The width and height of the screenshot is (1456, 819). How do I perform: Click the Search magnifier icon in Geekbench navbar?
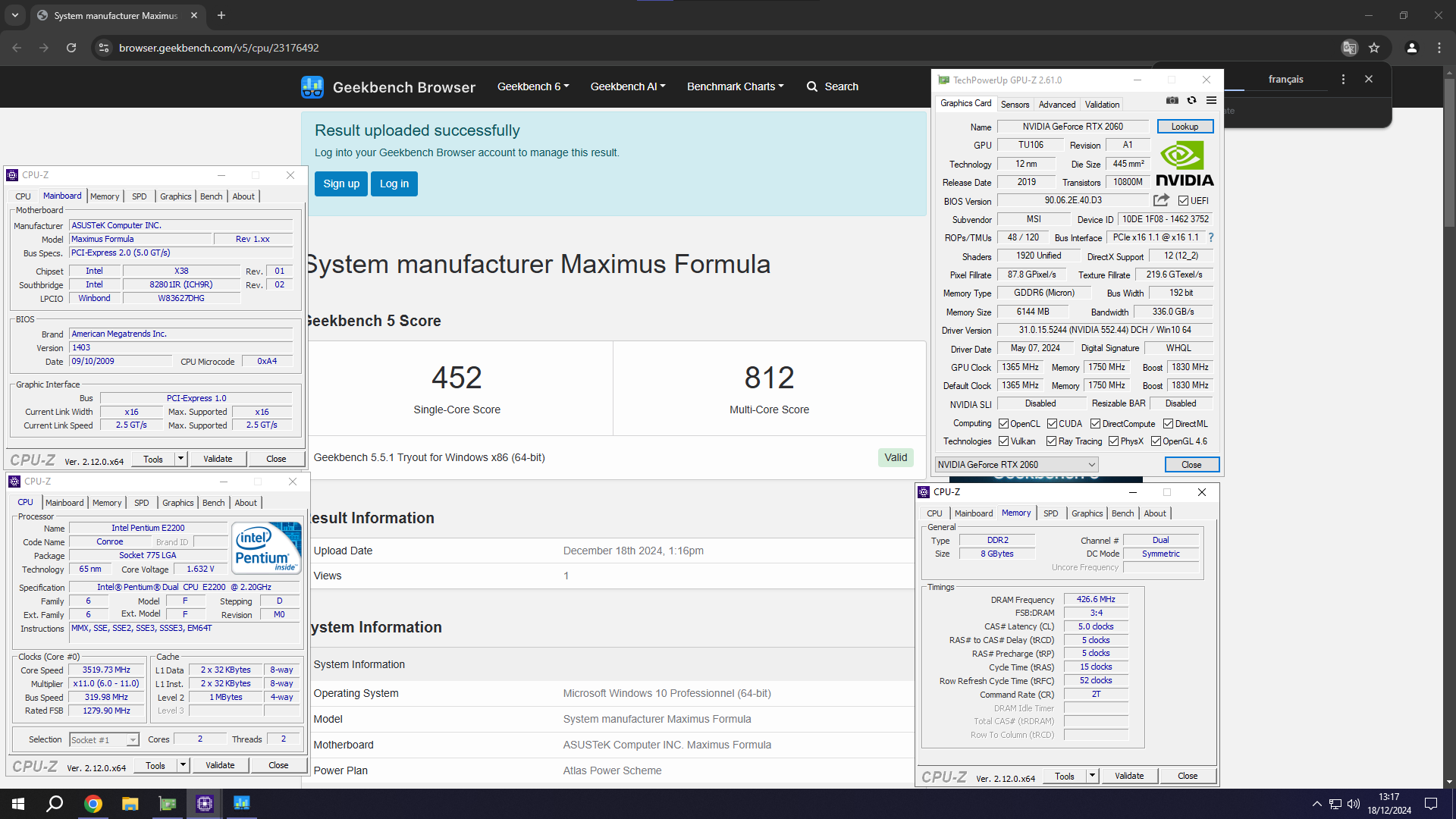tap(811, 86)
